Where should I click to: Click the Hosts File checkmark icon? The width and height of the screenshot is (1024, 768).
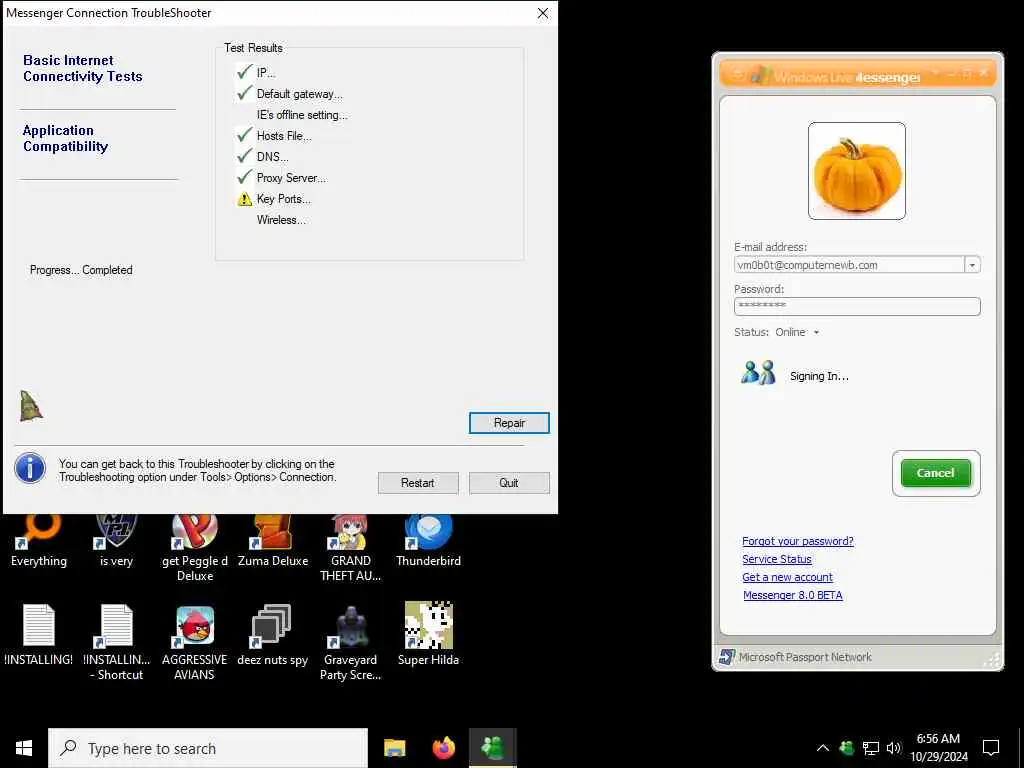point(244,135)
